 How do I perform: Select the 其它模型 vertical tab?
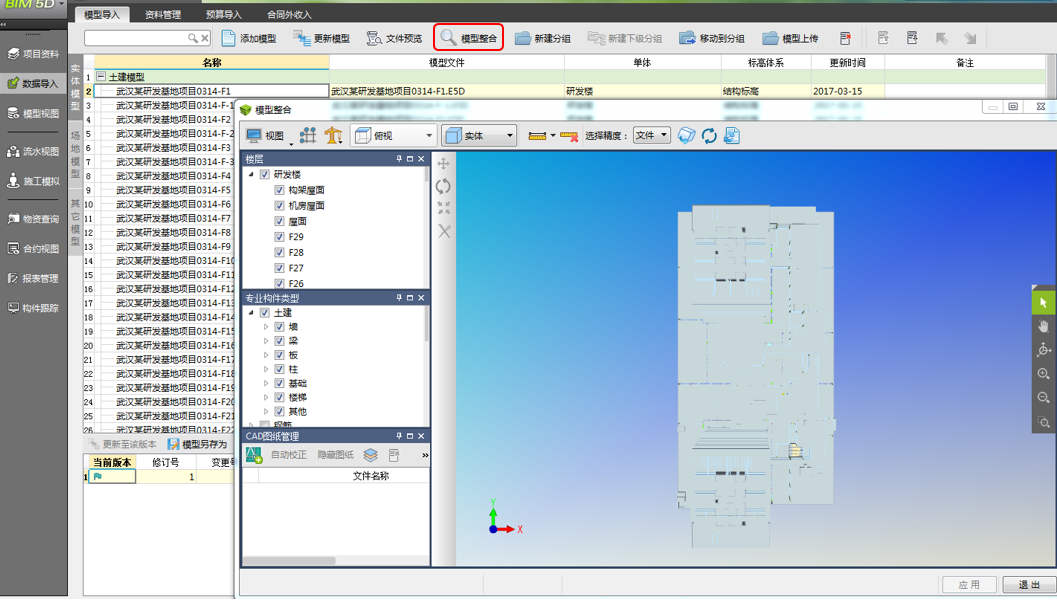click(76, 222)
